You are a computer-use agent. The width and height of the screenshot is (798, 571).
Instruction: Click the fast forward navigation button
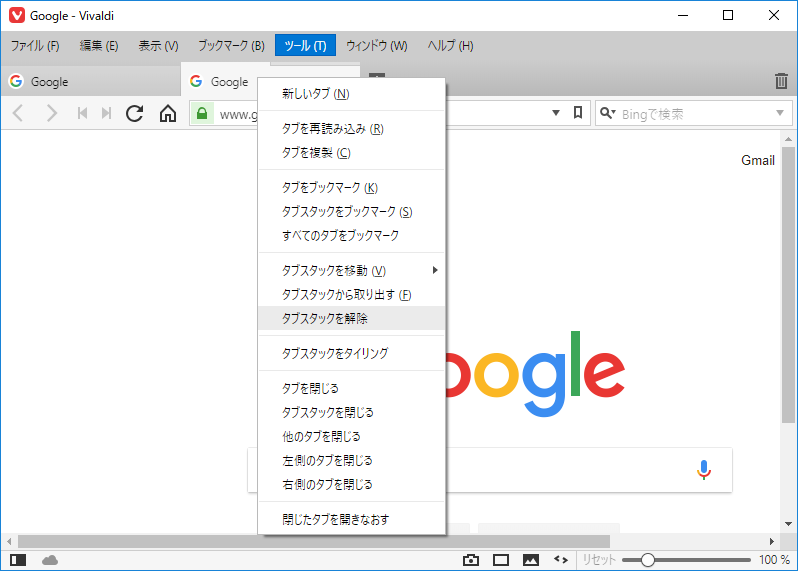point(106,113)
